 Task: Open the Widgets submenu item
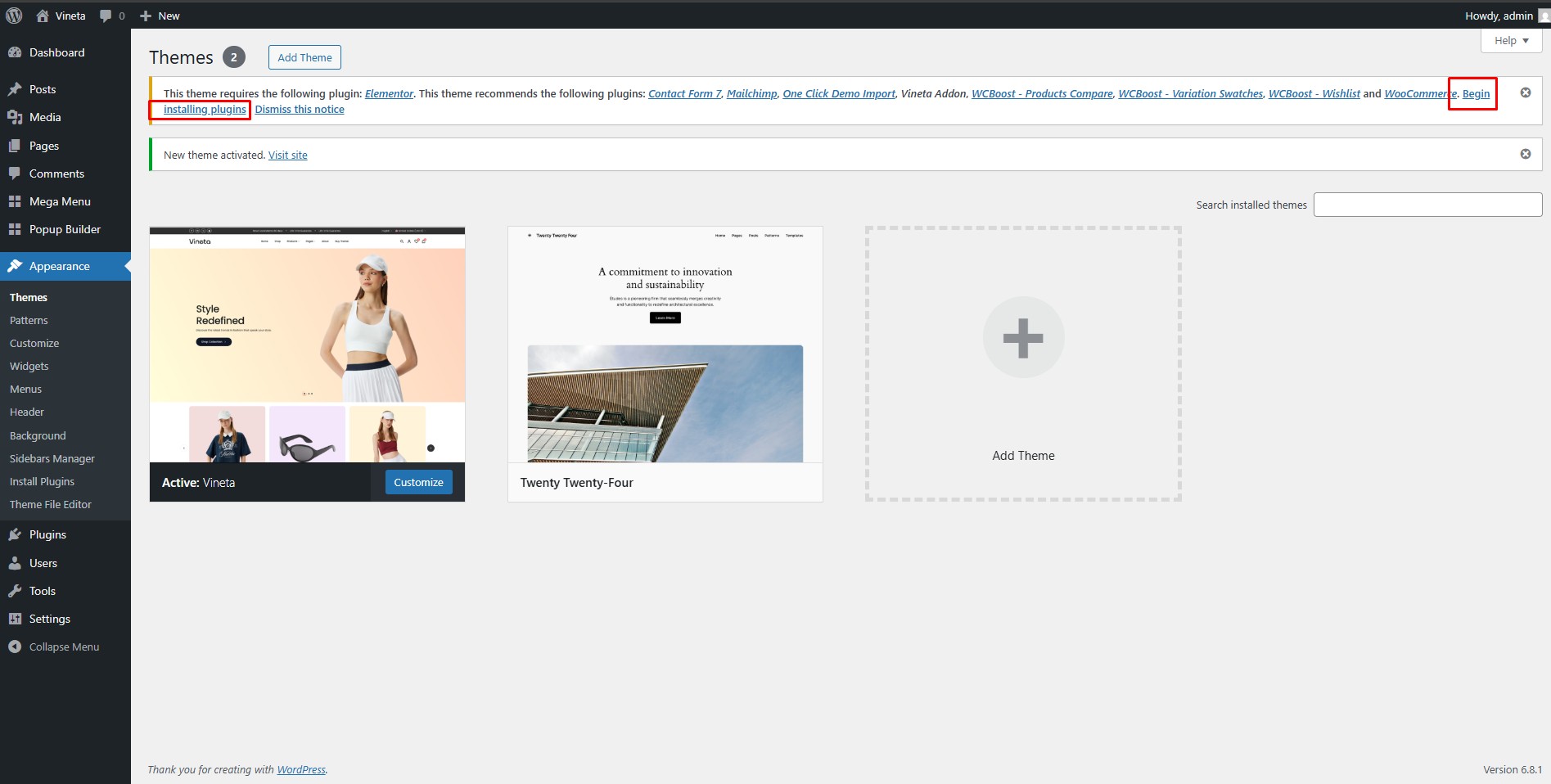pyautogui.click(x=29, y=366)
